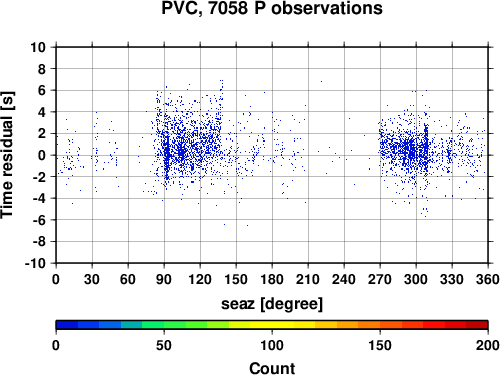The width and height of the screenshot is (500, 375).
Task: Click the x-axis tick label "360"
Action: (488, 279)
